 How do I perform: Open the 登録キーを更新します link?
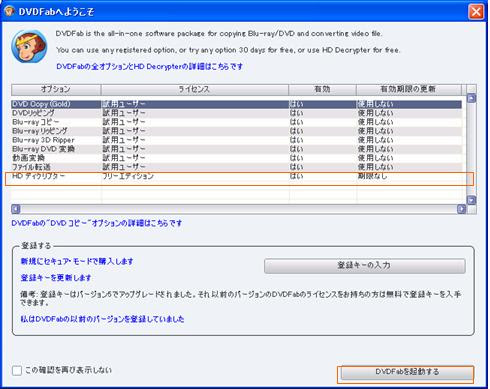coord(56,278)
